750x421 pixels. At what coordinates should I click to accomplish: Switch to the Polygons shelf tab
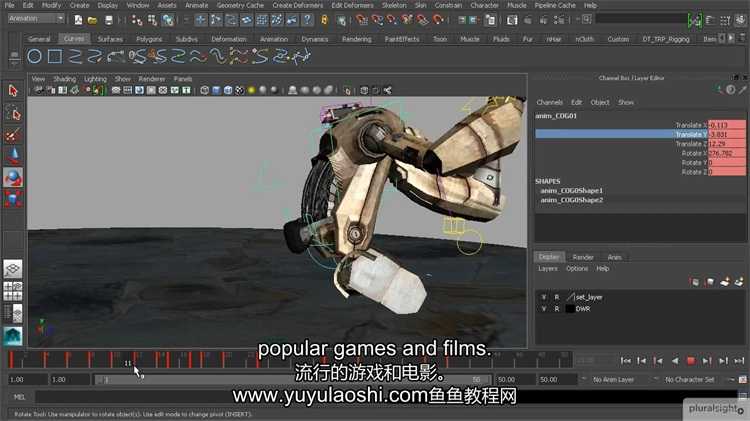[149, 39]
